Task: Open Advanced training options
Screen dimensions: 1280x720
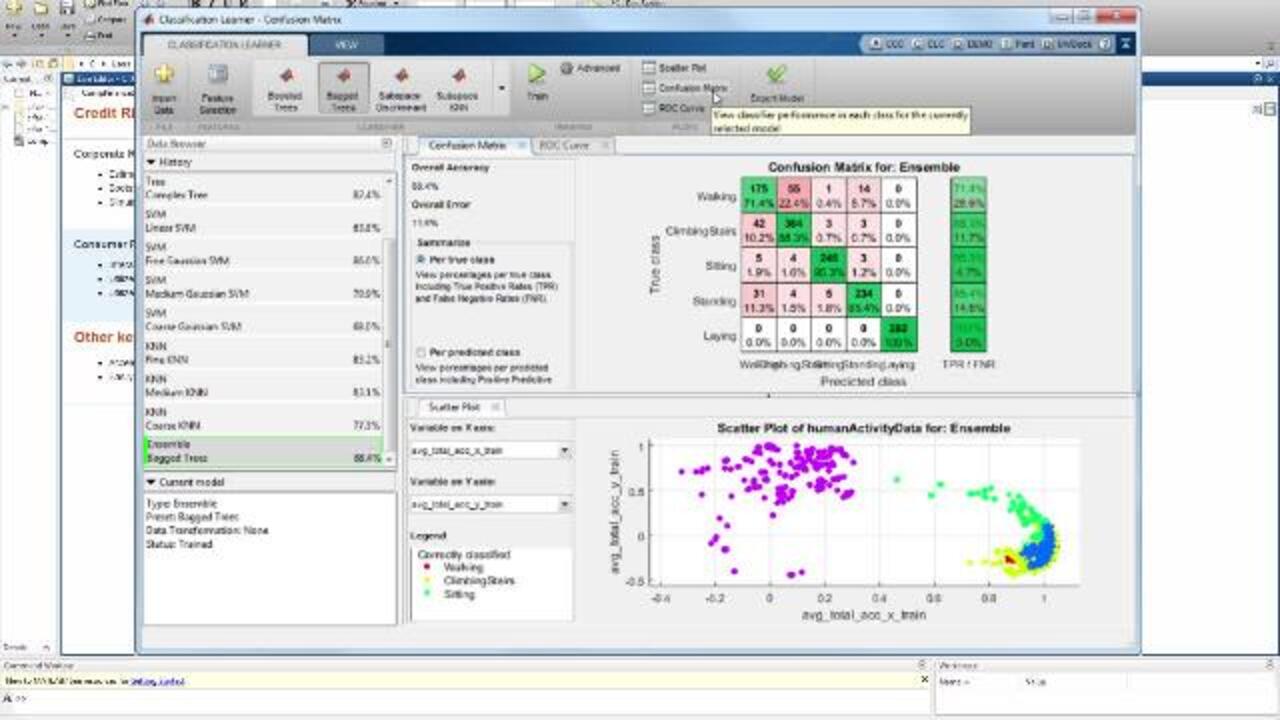Action: [x=590, y=68]
